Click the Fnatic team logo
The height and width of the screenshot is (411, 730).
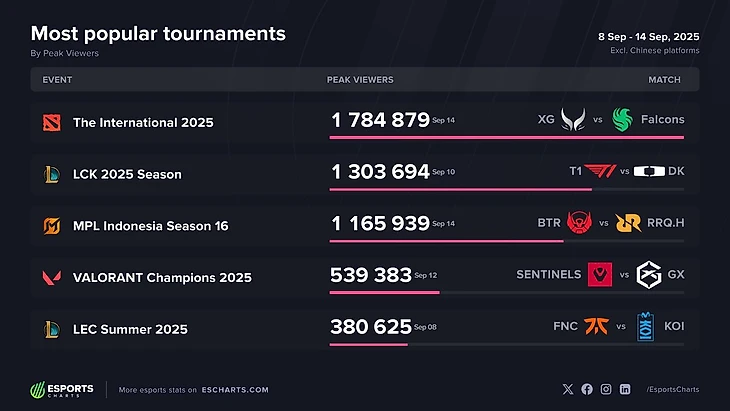click(597, 326)
